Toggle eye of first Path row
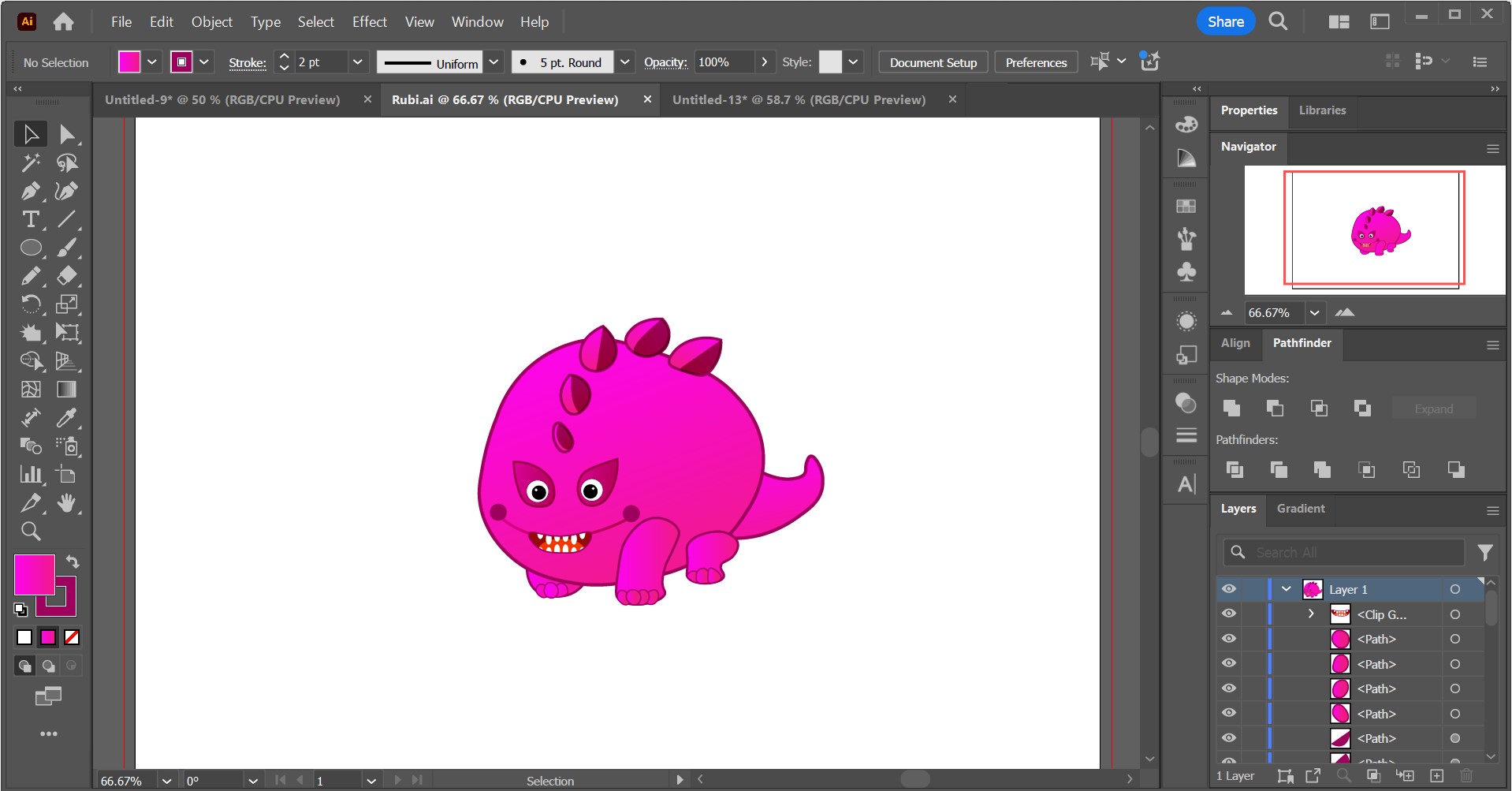Viewport: 1512px width, 791px height. (x=1229, y=639)
